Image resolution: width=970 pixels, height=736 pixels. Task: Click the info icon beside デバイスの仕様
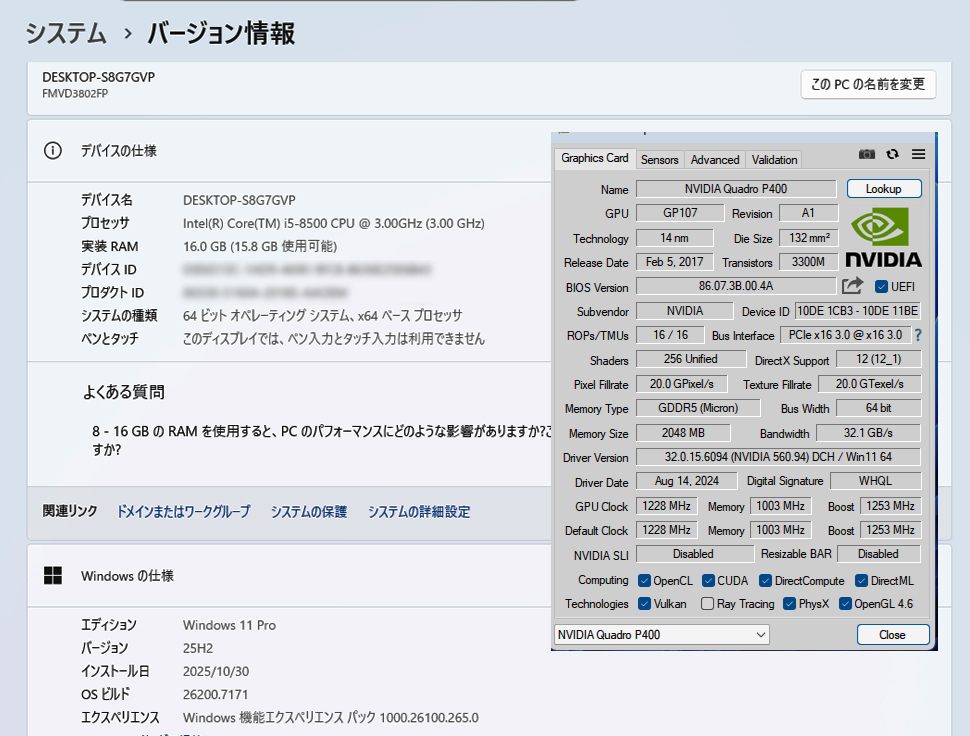click(x=53, y=151)
